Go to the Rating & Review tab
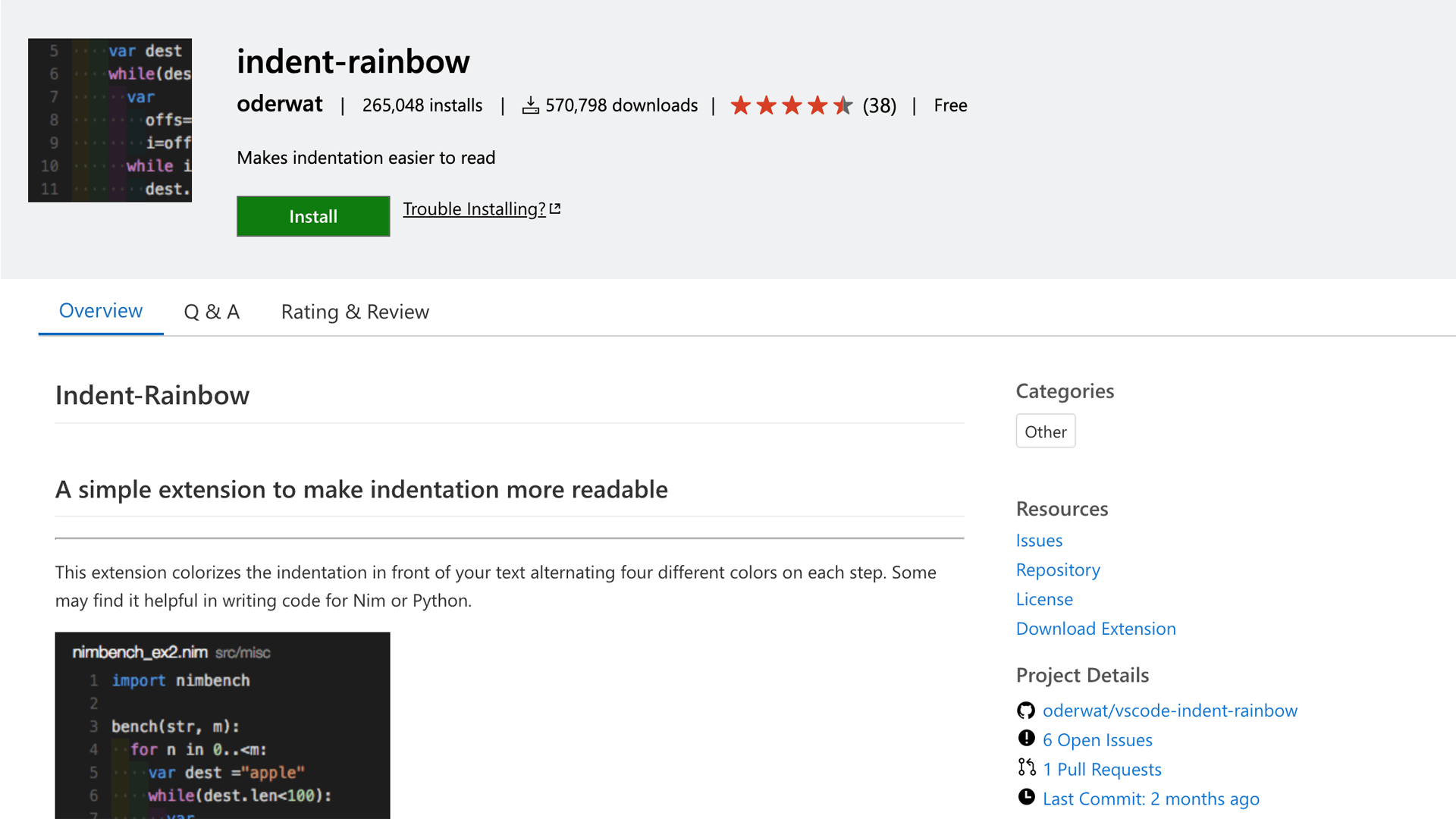 click(x=355, y=312)
